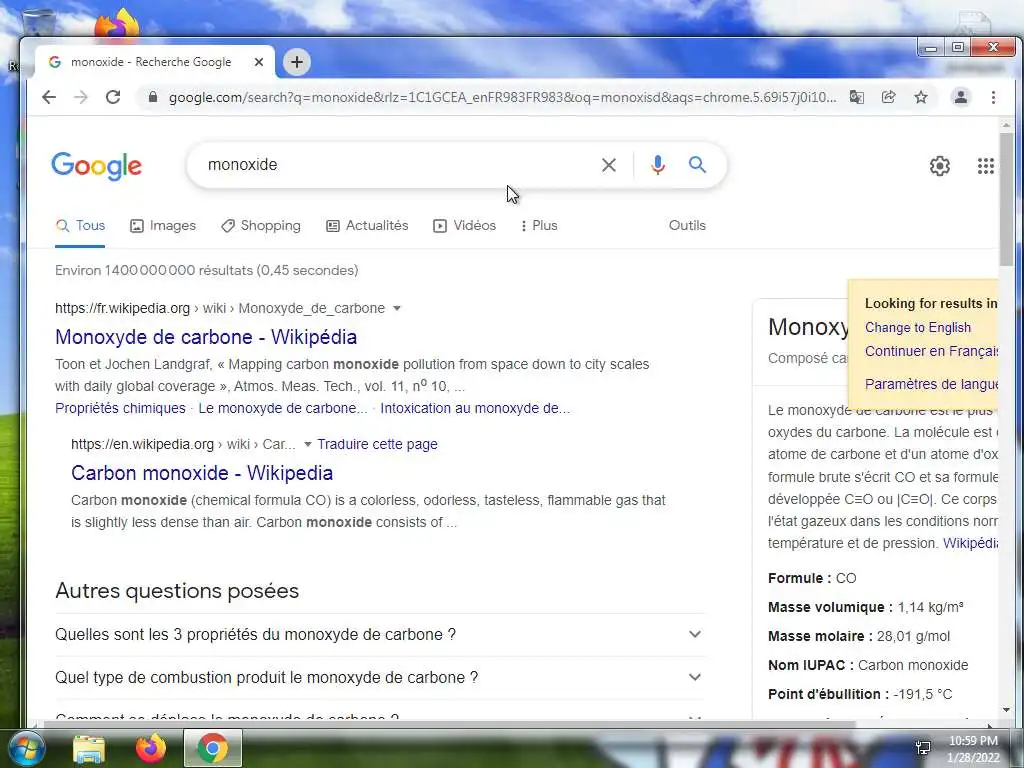This screenshot has width=1024, height=768.
Task: Click the address bar URL
Action: [502, 97]
